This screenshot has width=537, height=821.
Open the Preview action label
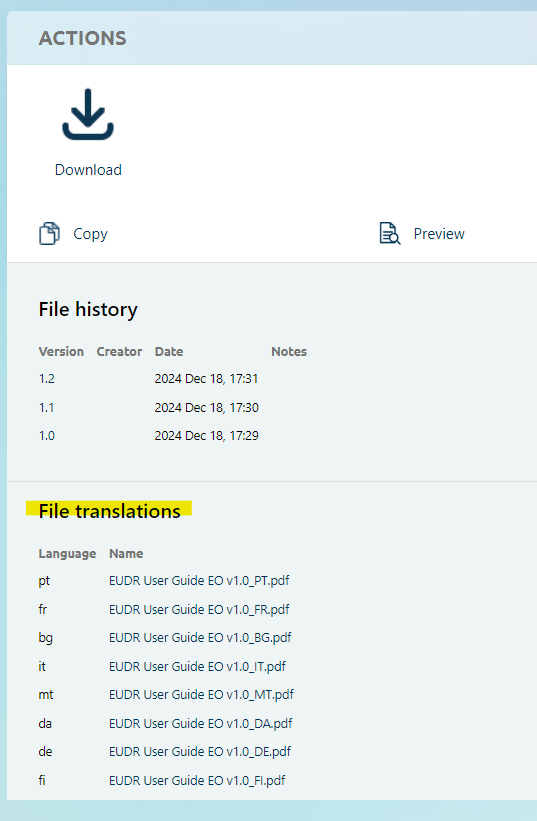tap(439, 234)
